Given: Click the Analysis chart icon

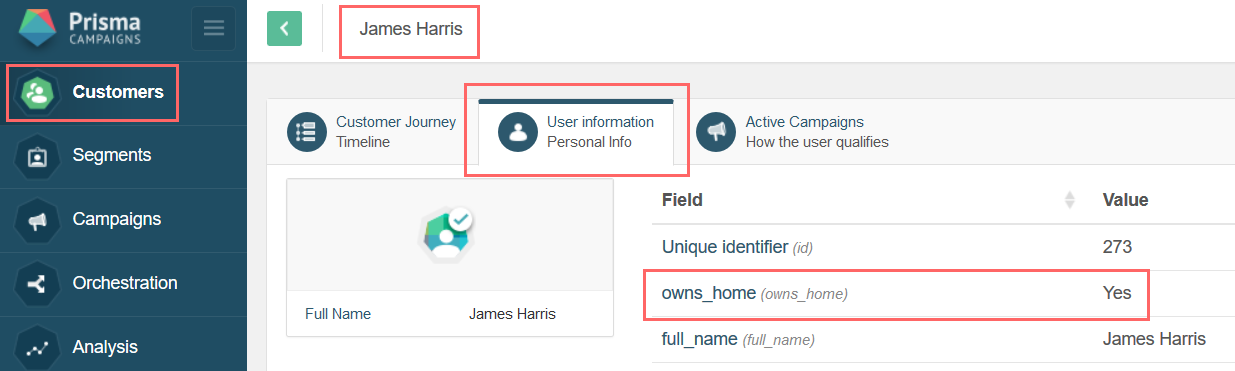Looking at the screenshot, I should pos(38,347).
